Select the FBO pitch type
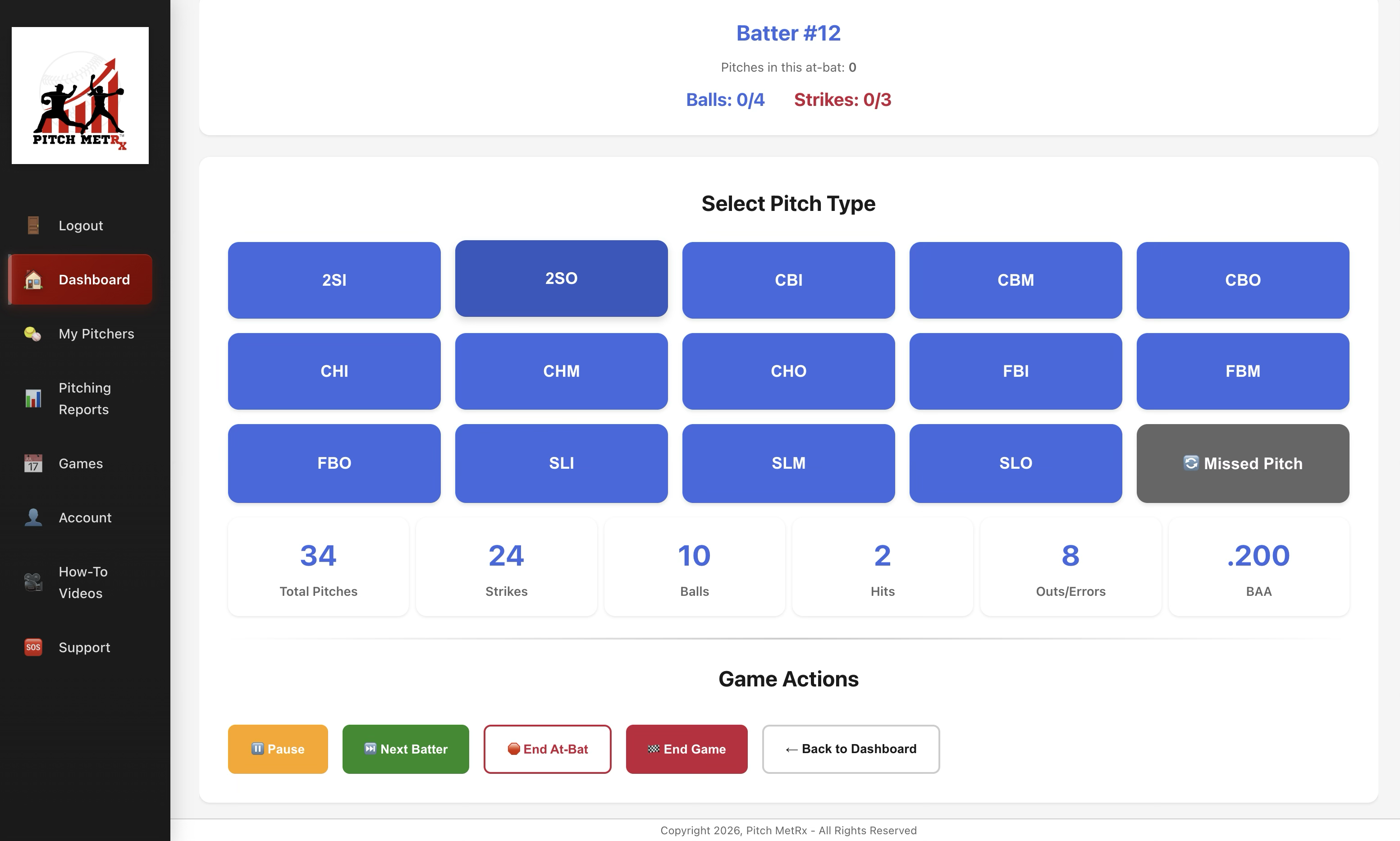This screenshot has height=841, width=1400. click(334, 463)
